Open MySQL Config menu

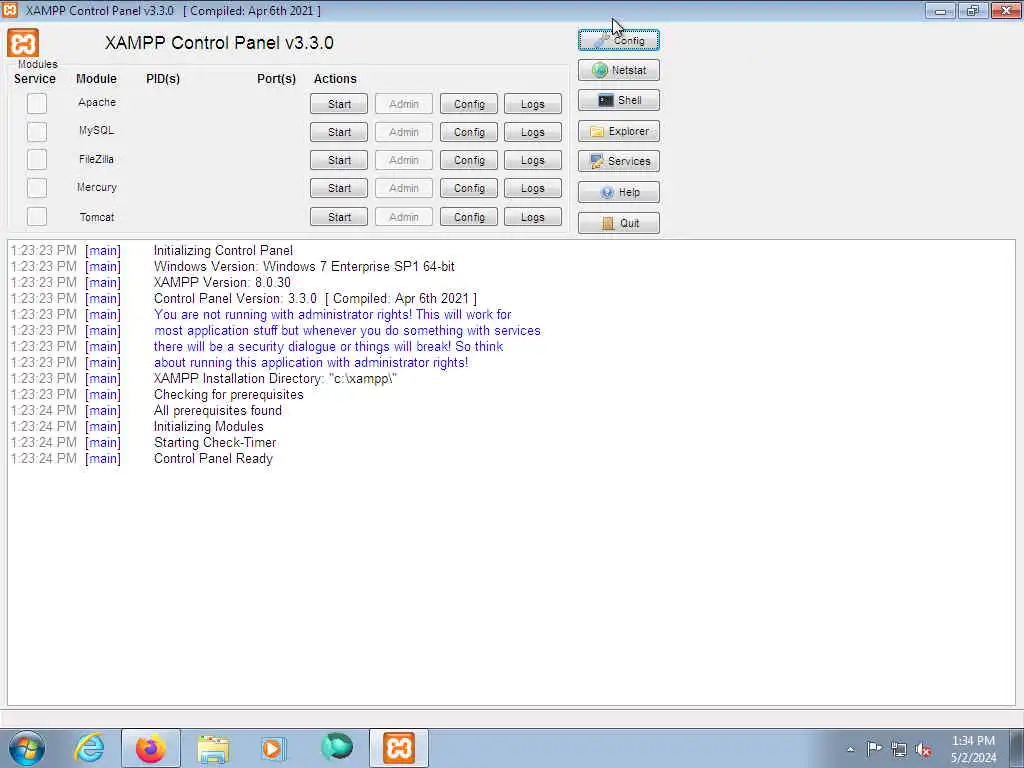click(x=469, y=132)
